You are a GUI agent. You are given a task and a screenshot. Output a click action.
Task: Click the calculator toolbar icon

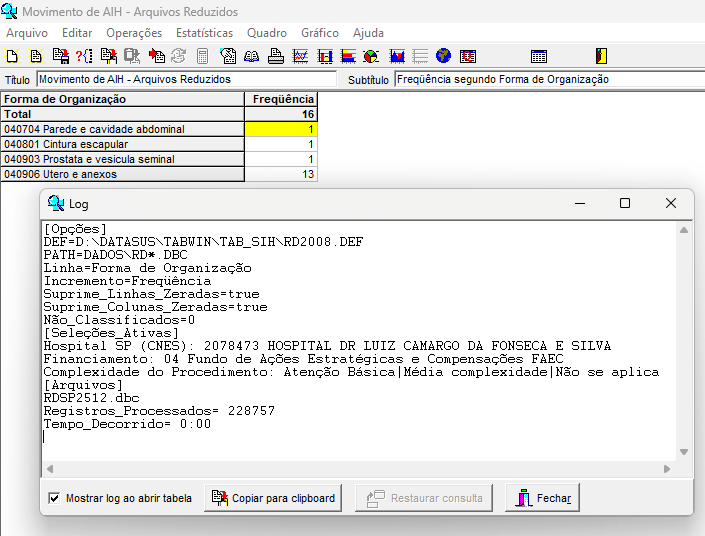pos(202,56)
